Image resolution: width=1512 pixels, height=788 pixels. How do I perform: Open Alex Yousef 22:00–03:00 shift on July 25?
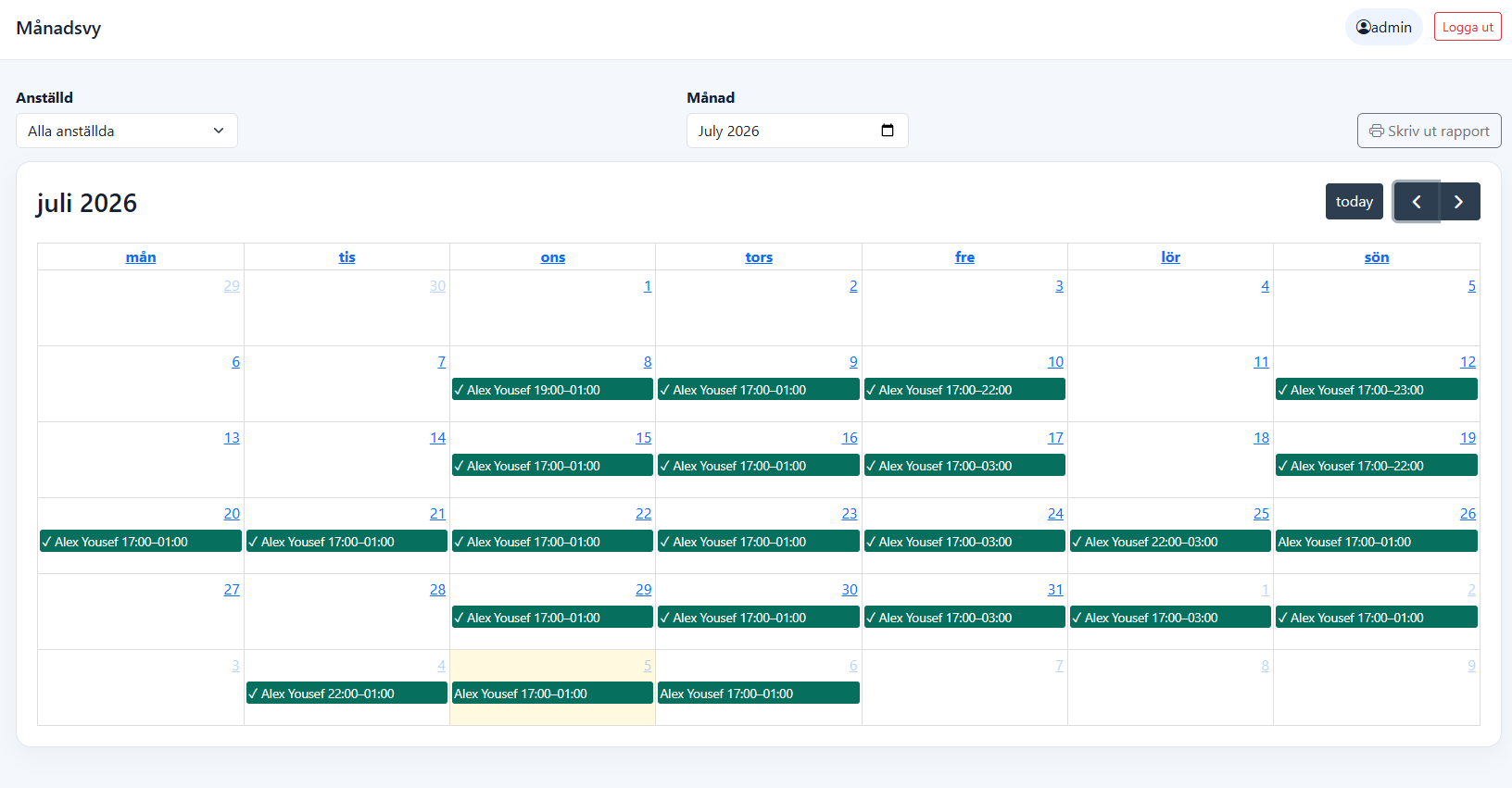tap(1171, 542)
